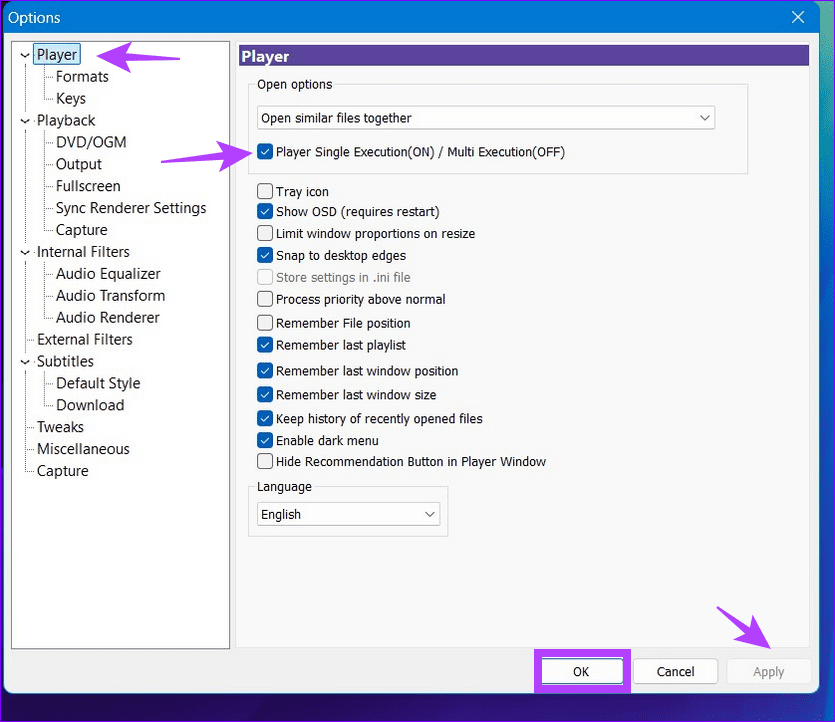
Task: Select the Tweaks settings page
Action: click(61, 427)
